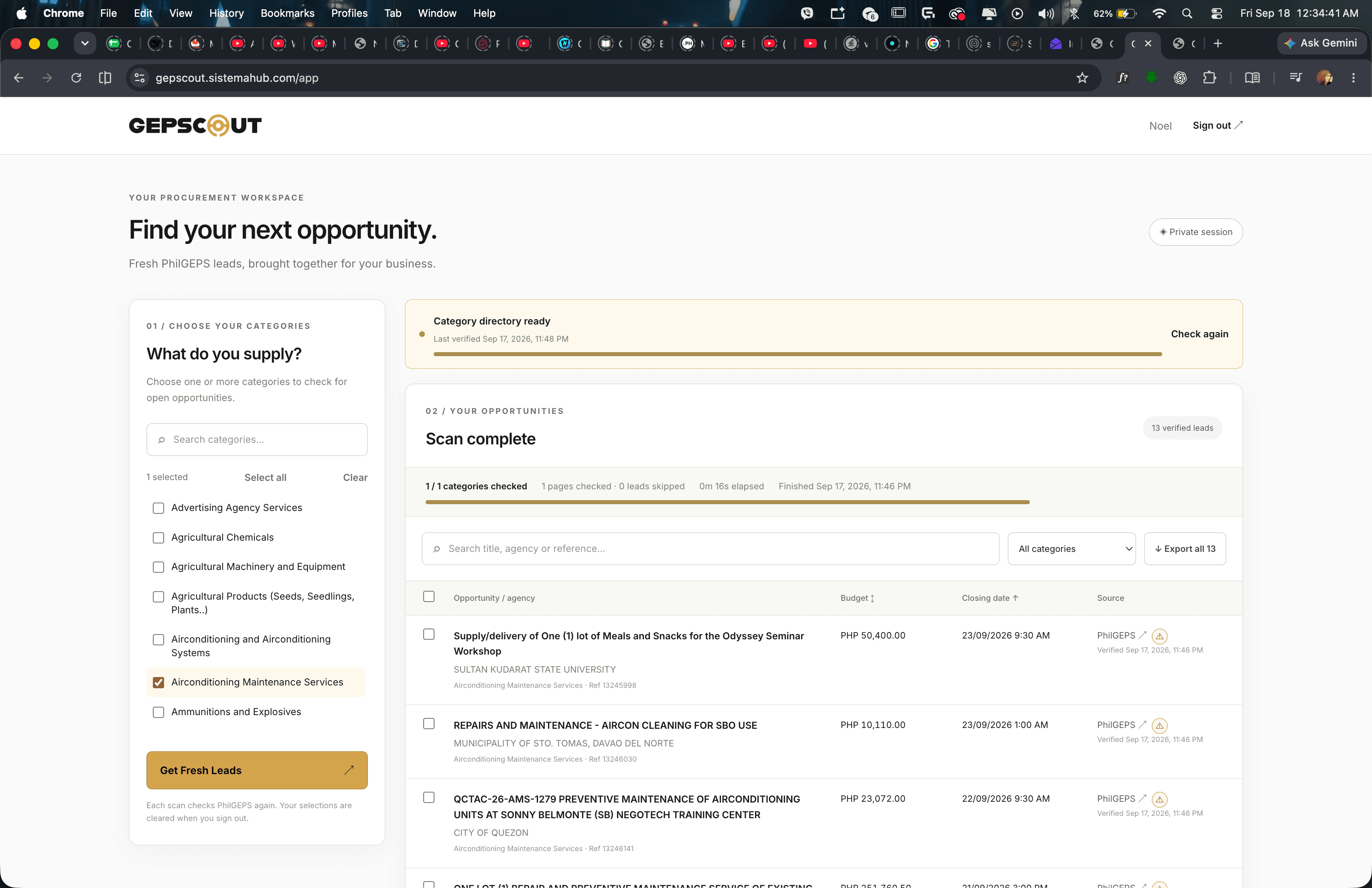Reload the page in Chrome
The image size is (1372, 888).
click(76, 78)
